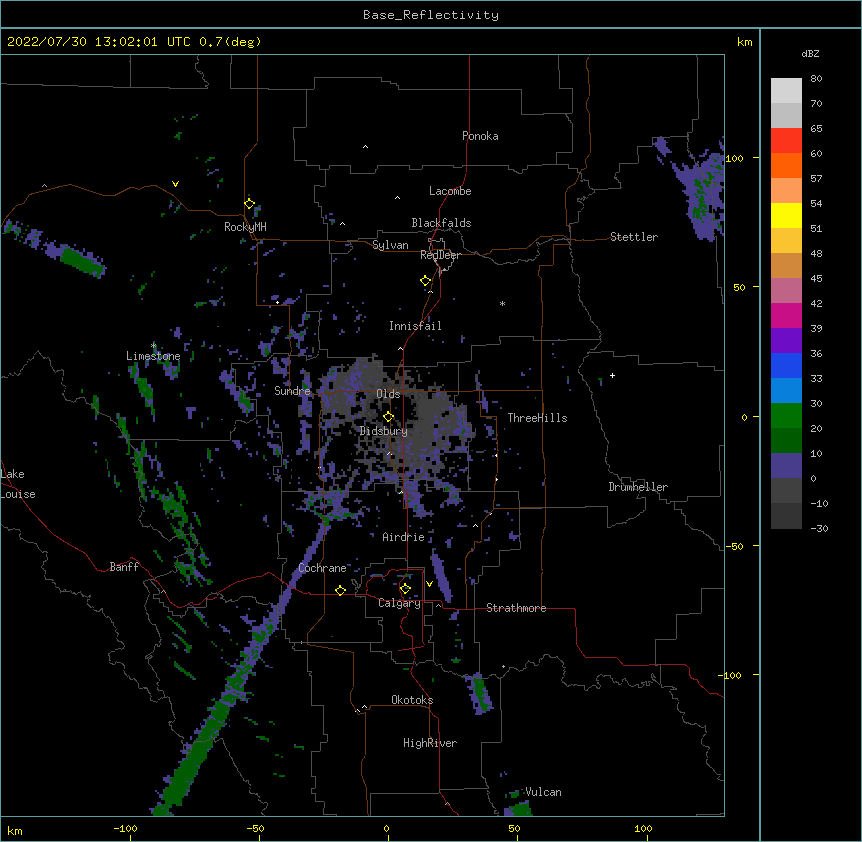Select the purple 36-39 dBZ legend band
This screenshot has width=862, height=842.
point(786,341)
